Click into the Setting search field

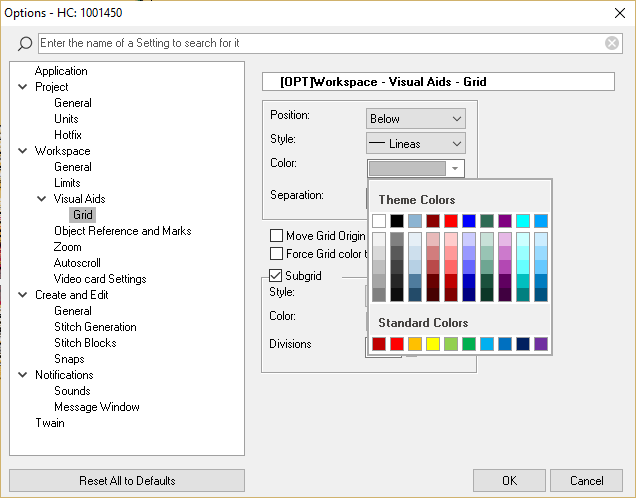click(x=320, y=44)
